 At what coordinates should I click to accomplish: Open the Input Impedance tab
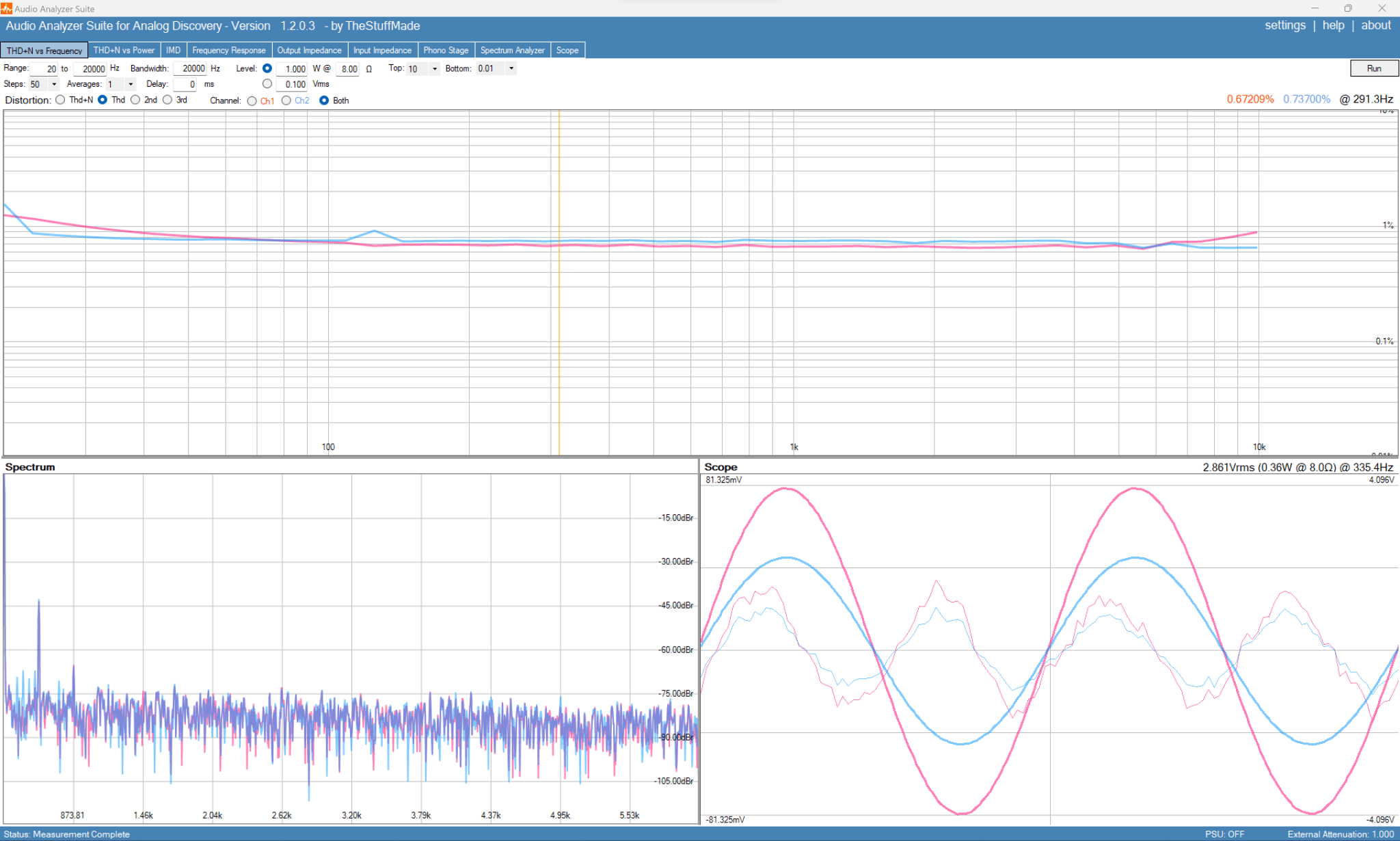(x=383, y=51)
